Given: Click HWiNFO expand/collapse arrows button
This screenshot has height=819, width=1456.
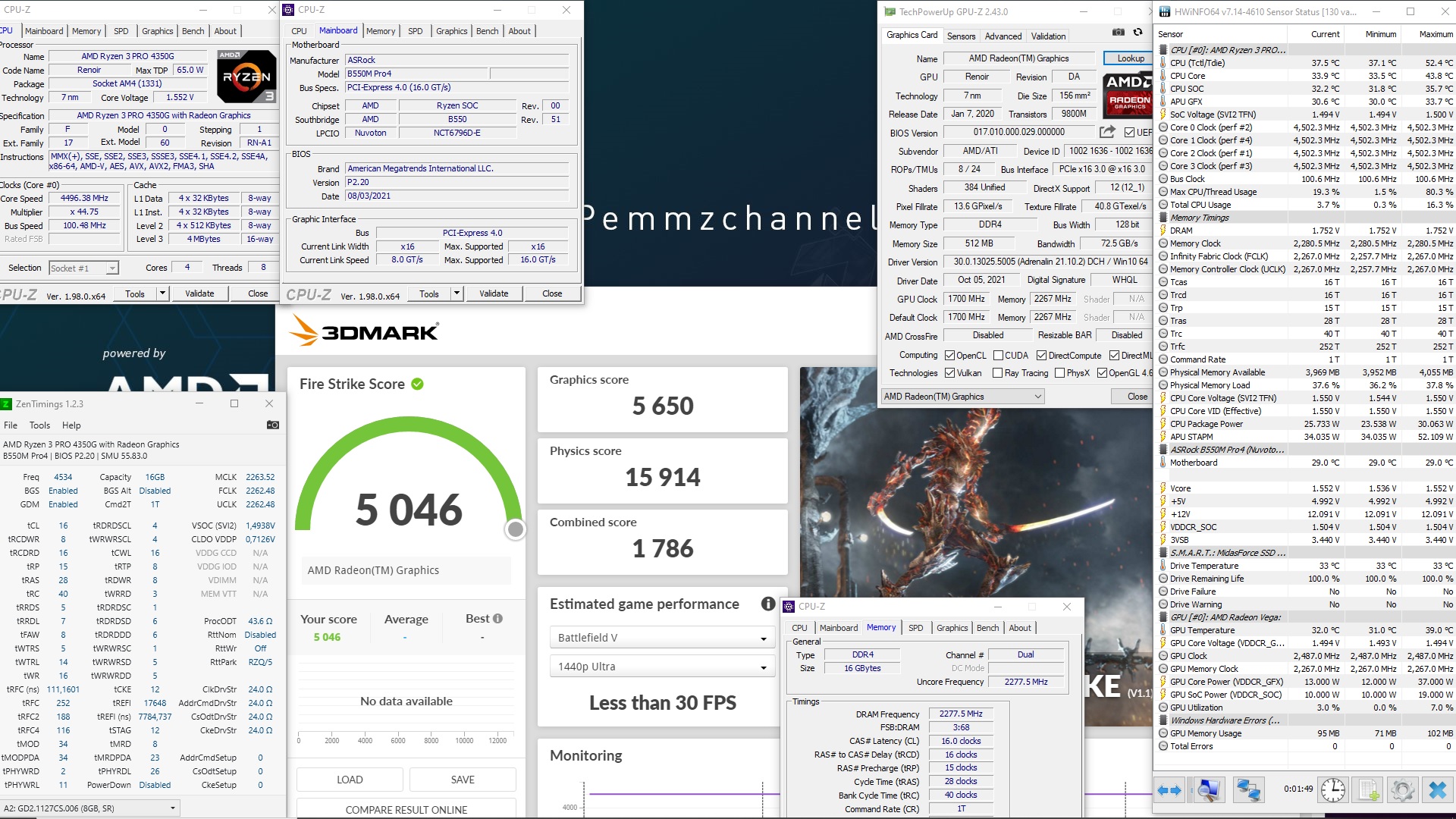Looking at the screenshot, I should tap(1169, 789).
